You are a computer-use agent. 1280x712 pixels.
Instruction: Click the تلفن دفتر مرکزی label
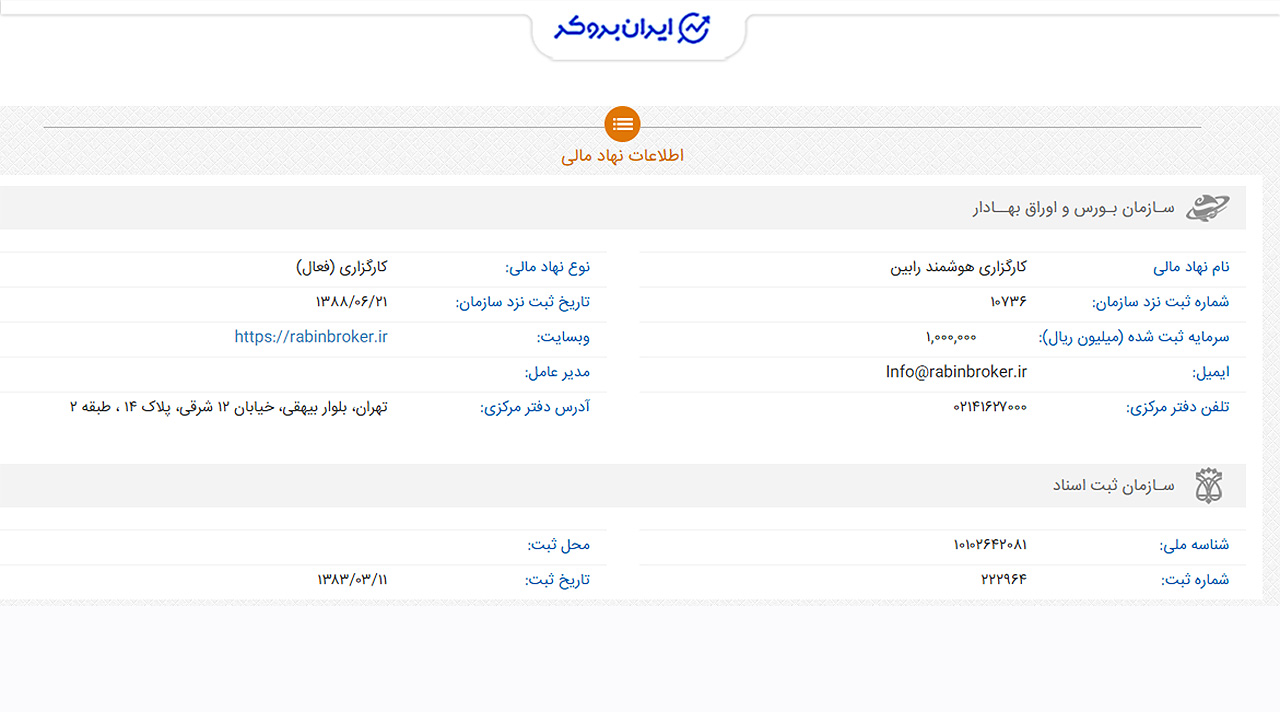tap(1178, 407)
